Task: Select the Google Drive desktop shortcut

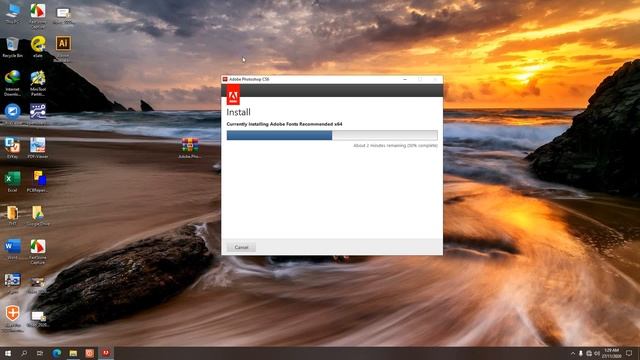Action: point(38,216)
